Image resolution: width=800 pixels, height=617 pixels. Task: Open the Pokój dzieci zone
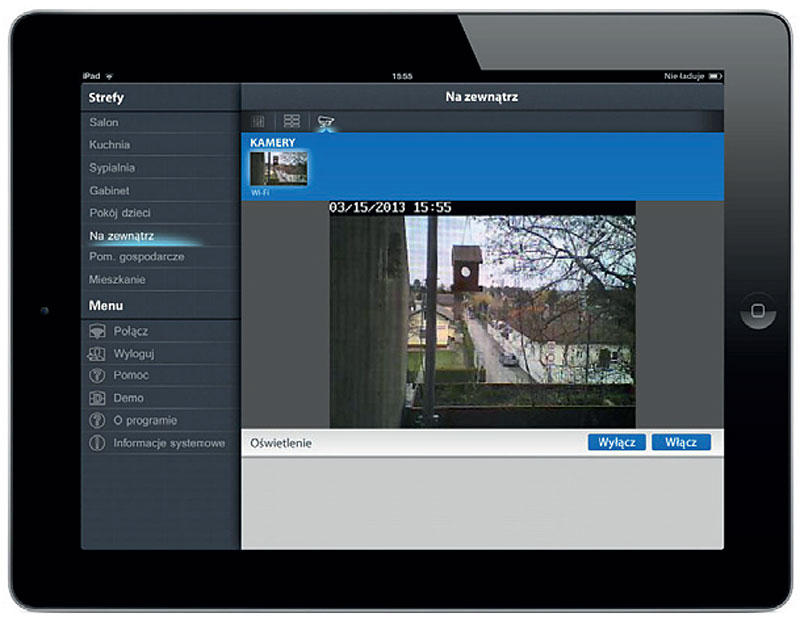pyautogui.click(x=160, y=213)
